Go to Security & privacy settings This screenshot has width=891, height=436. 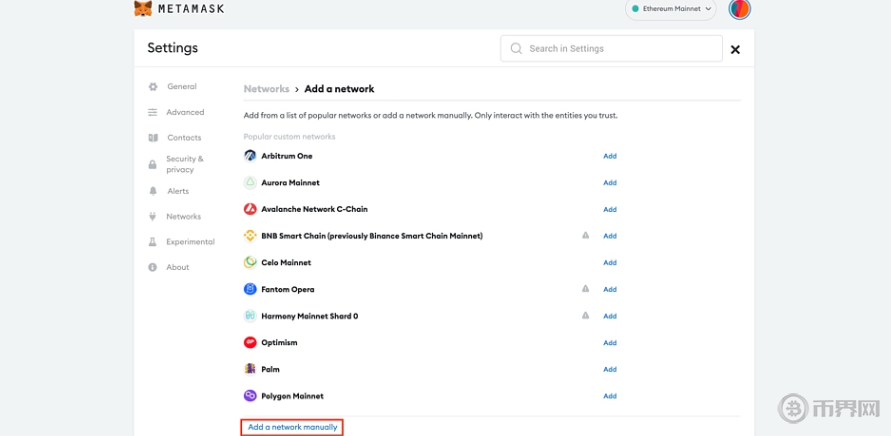[184, 164]
